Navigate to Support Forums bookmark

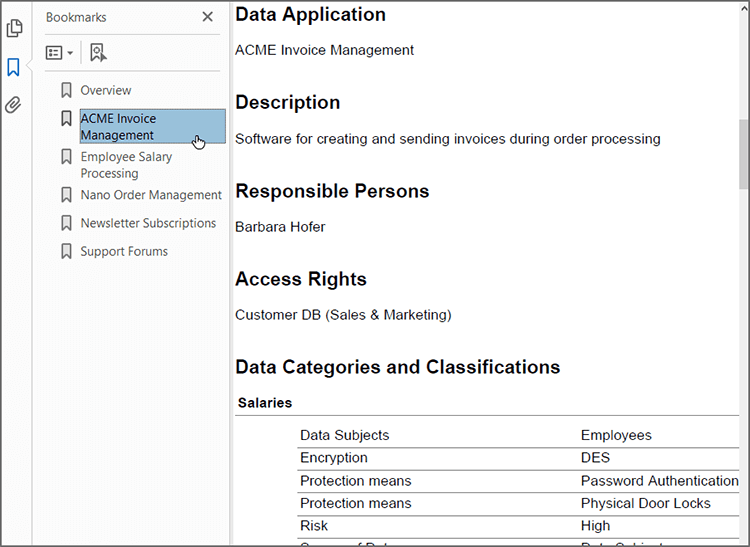124,251
